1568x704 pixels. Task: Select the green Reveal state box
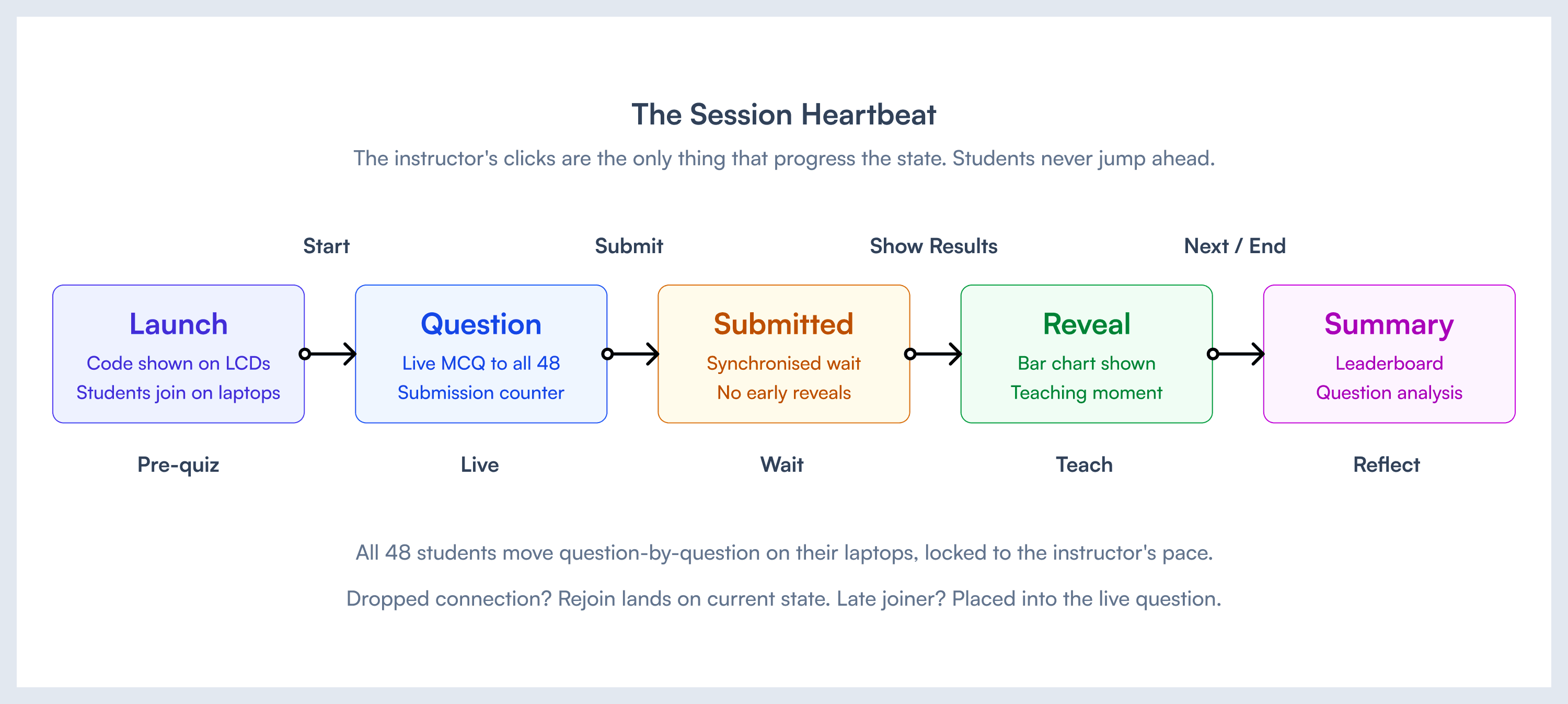coord(1087,354)
